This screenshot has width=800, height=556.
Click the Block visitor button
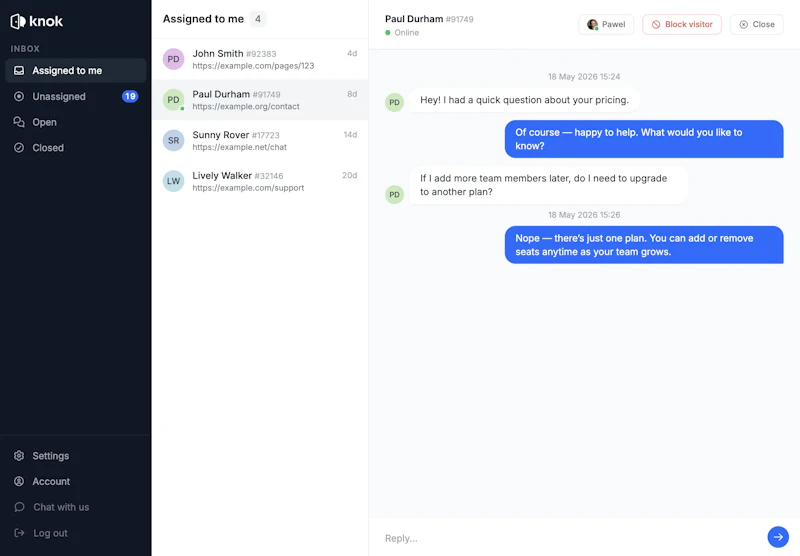tap(682, 24)
